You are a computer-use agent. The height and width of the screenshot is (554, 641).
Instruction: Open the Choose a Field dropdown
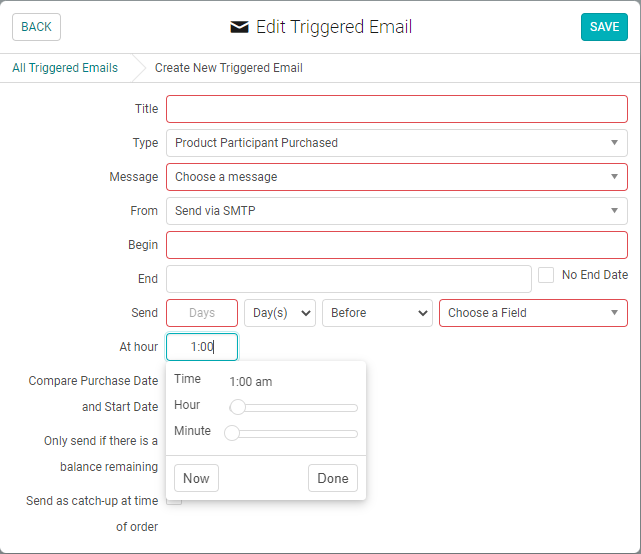533,313
